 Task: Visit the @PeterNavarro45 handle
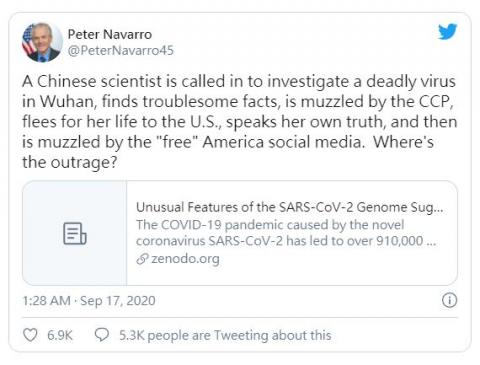(x=121, y=50)
